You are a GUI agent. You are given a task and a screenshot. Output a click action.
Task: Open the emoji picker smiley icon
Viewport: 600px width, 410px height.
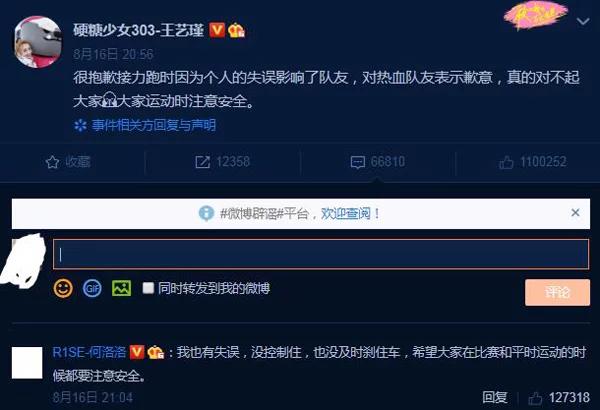tap(63, 288)
